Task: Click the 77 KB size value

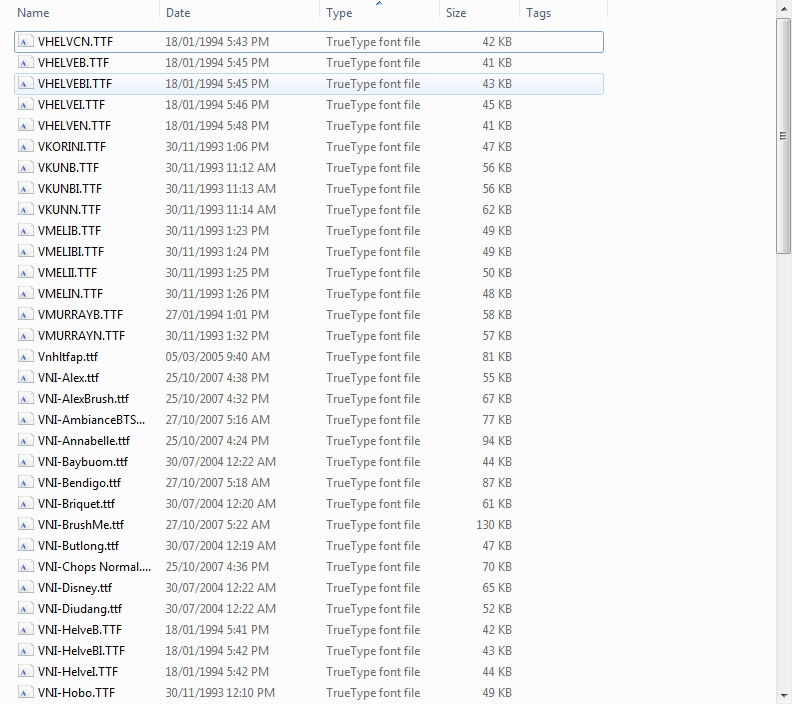Action: (497, 420)
